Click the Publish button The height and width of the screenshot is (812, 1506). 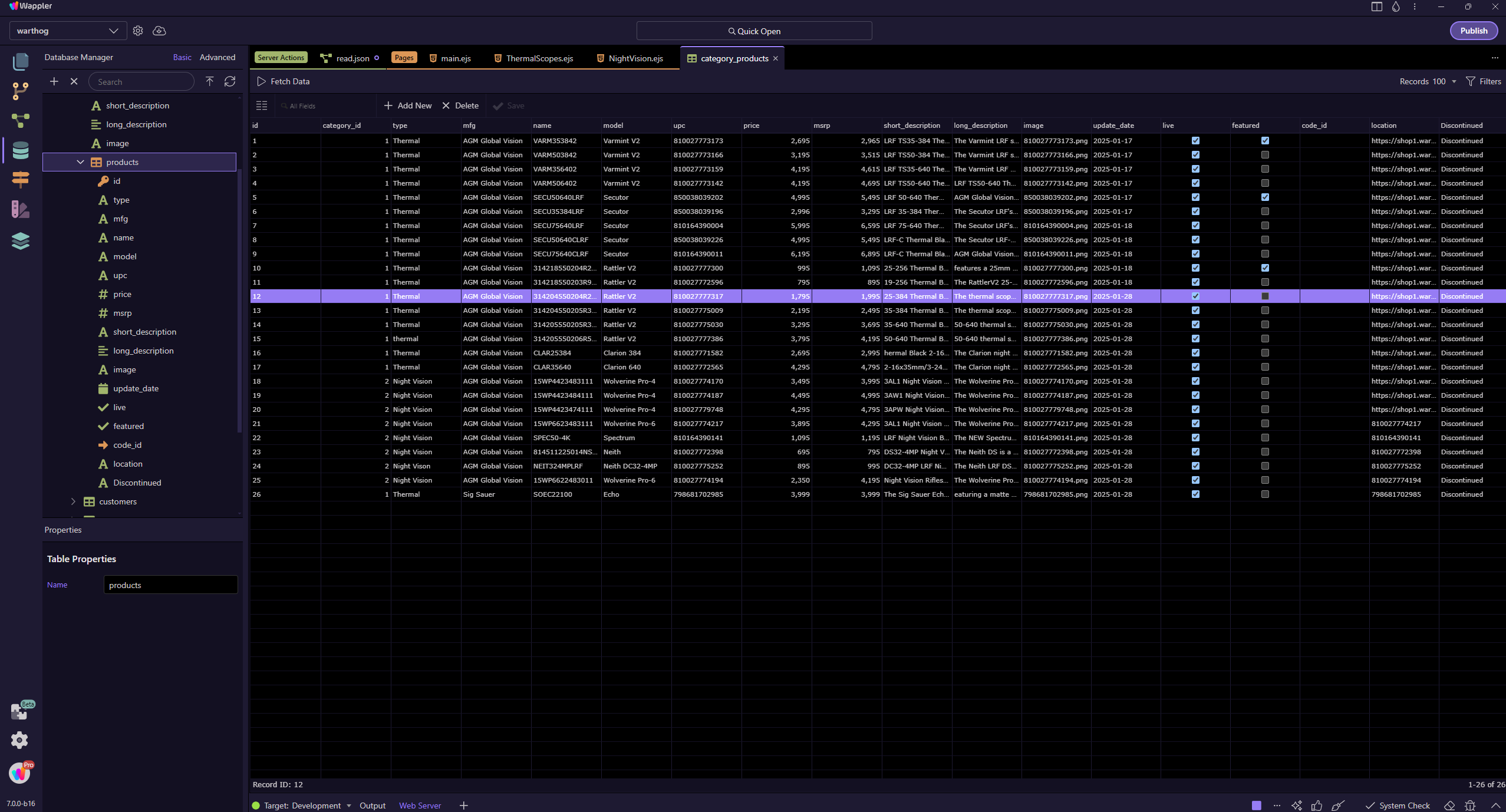pyautogui.click(x=1474, y=31)
